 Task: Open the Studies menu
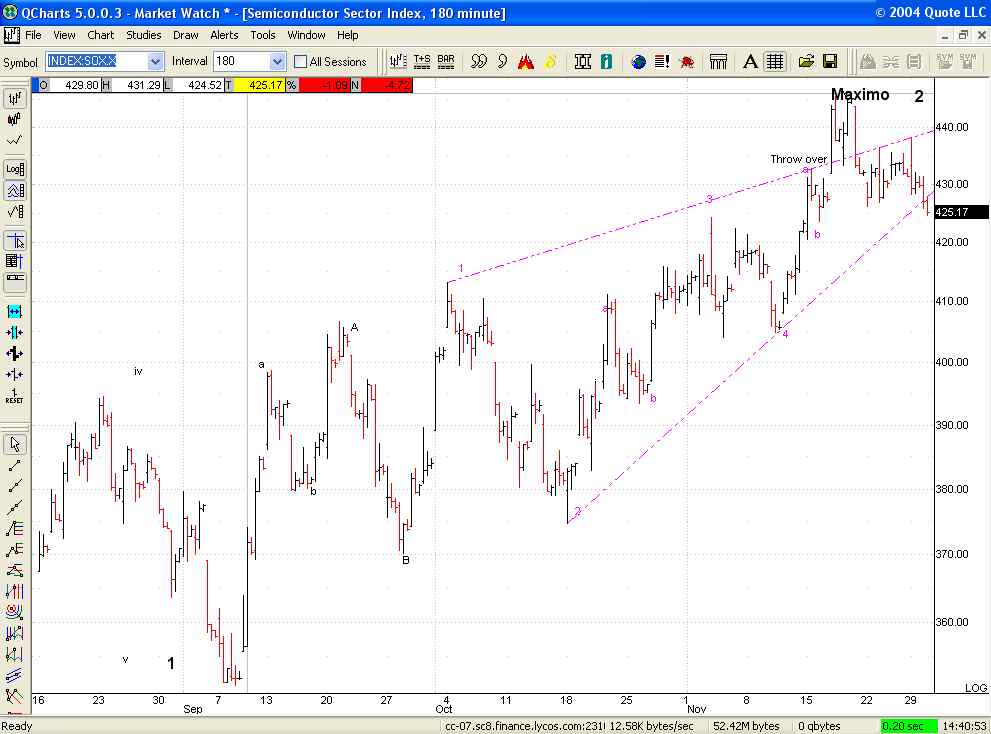143,35
